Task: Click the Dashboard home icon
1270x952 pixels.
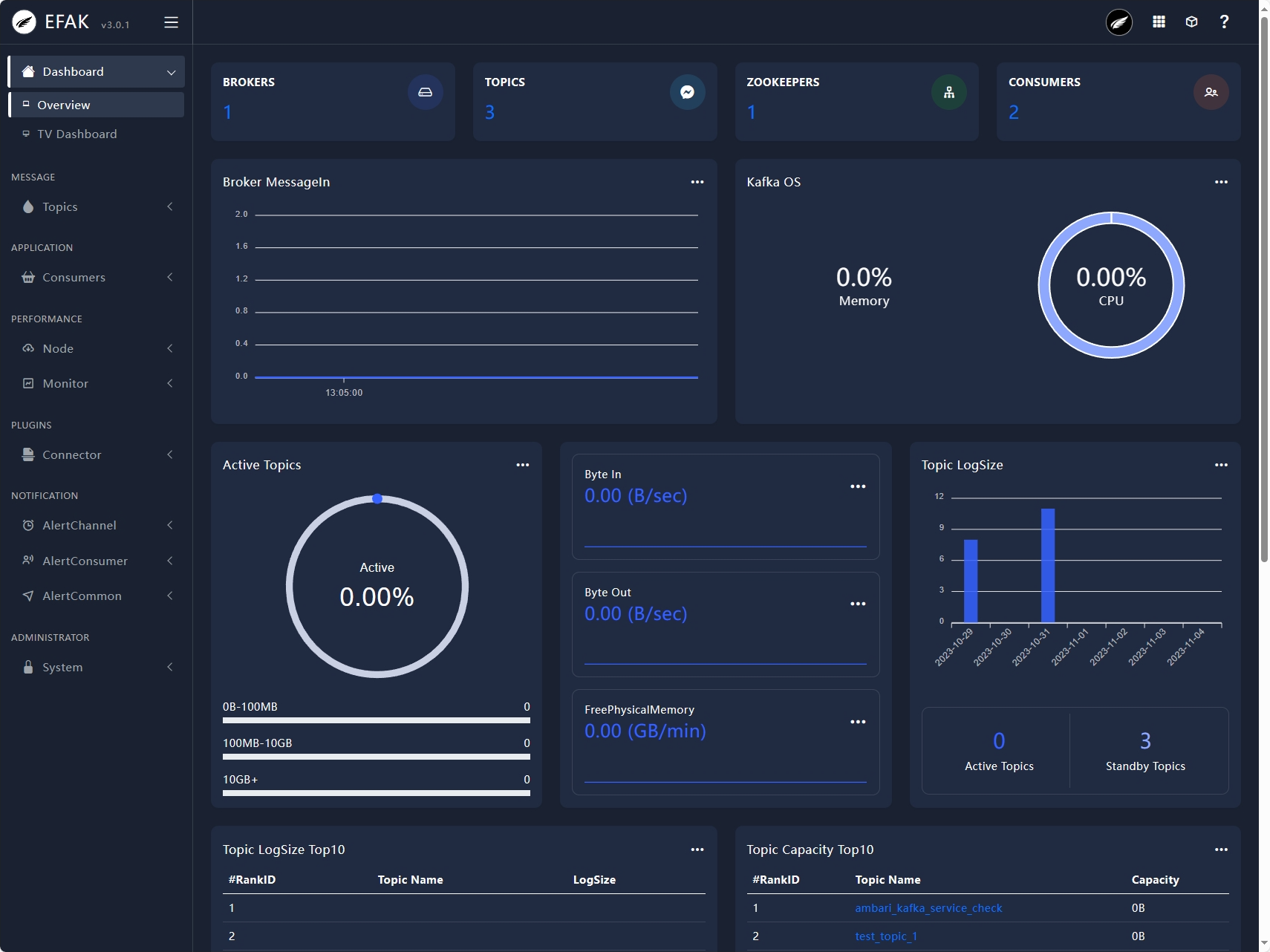Action: (28, 71)
